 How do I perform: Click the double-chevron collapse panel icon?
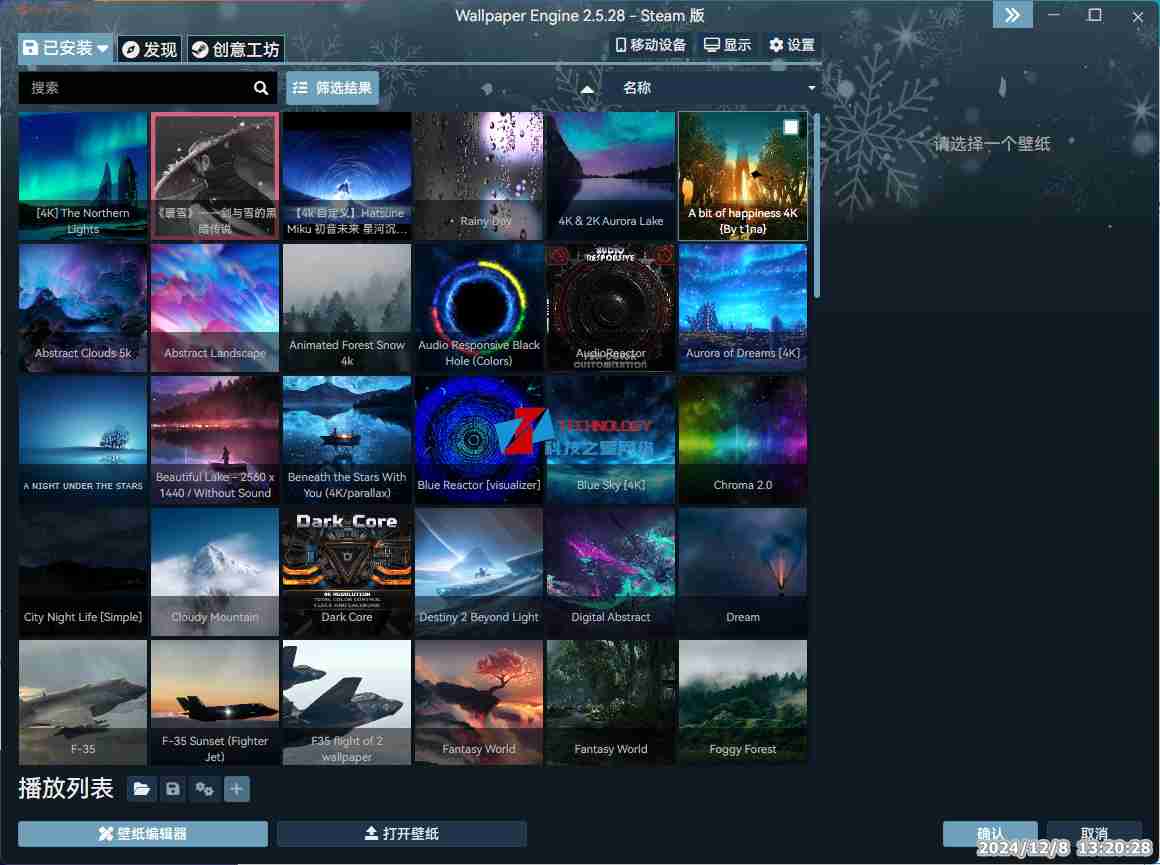(1012, 15)
